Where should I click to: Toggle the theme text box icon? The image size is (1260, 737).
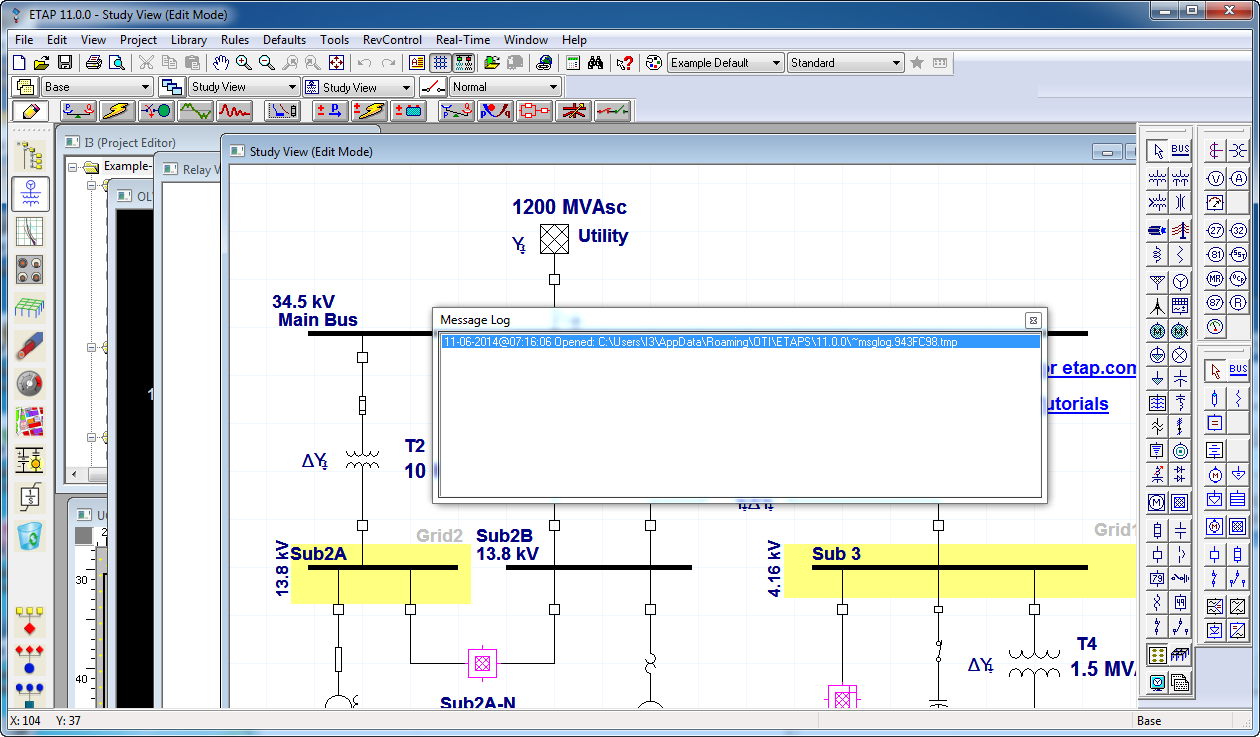point(416,63)
